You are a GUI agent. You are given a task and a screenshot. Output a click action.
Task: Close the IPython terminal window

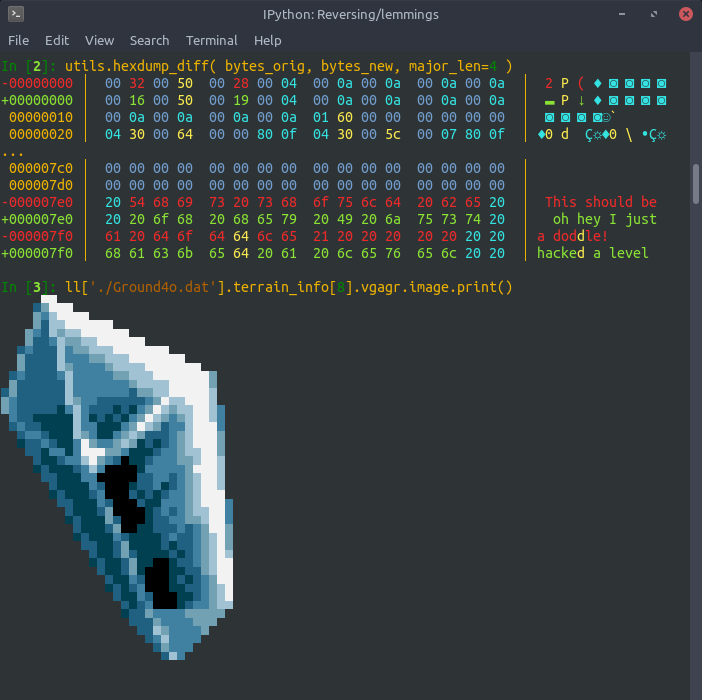pyautogui.click(x=685, y=14)
